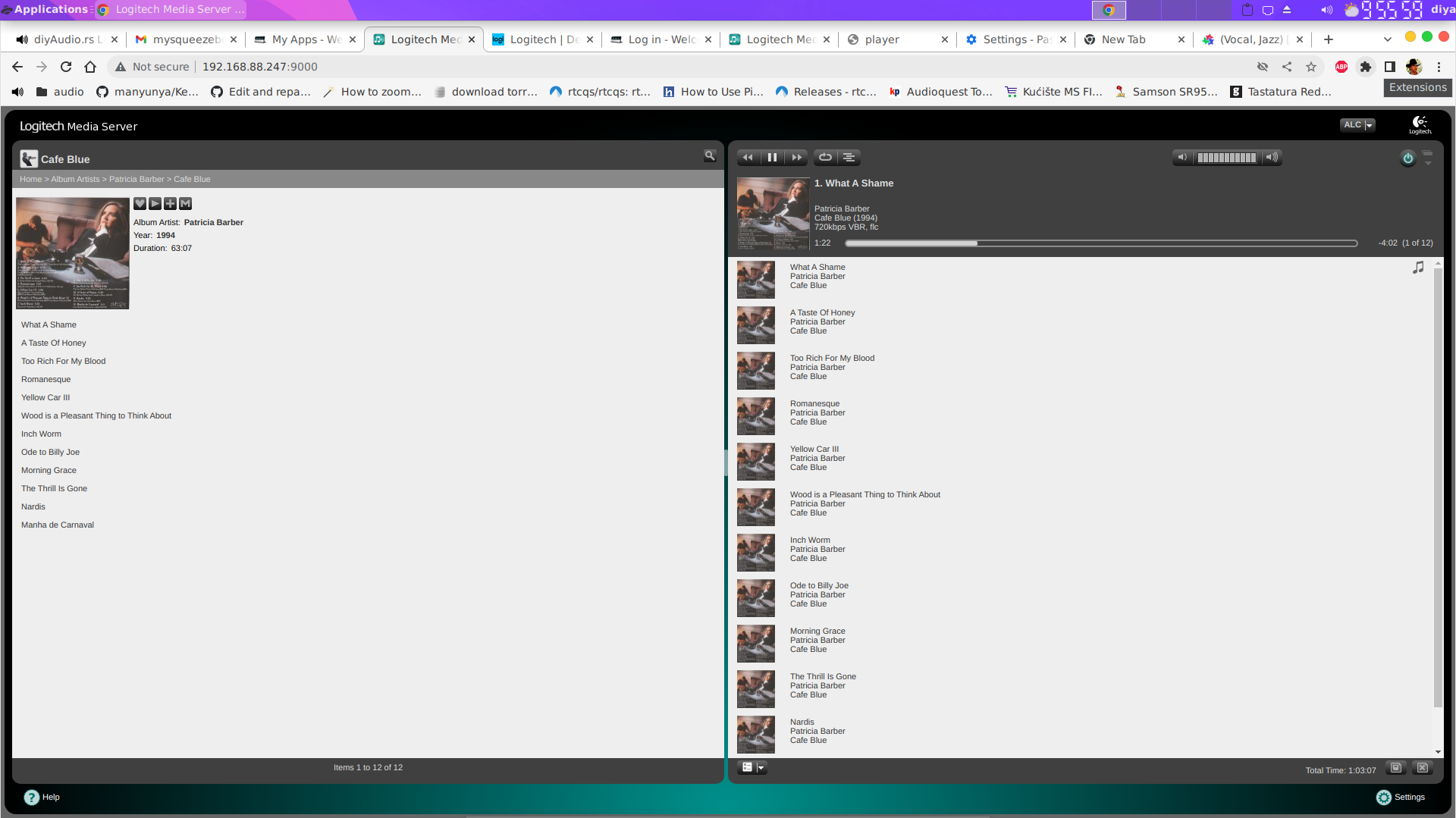Reload the page in Chrome
1456x818 pixels.
point(66,67)
